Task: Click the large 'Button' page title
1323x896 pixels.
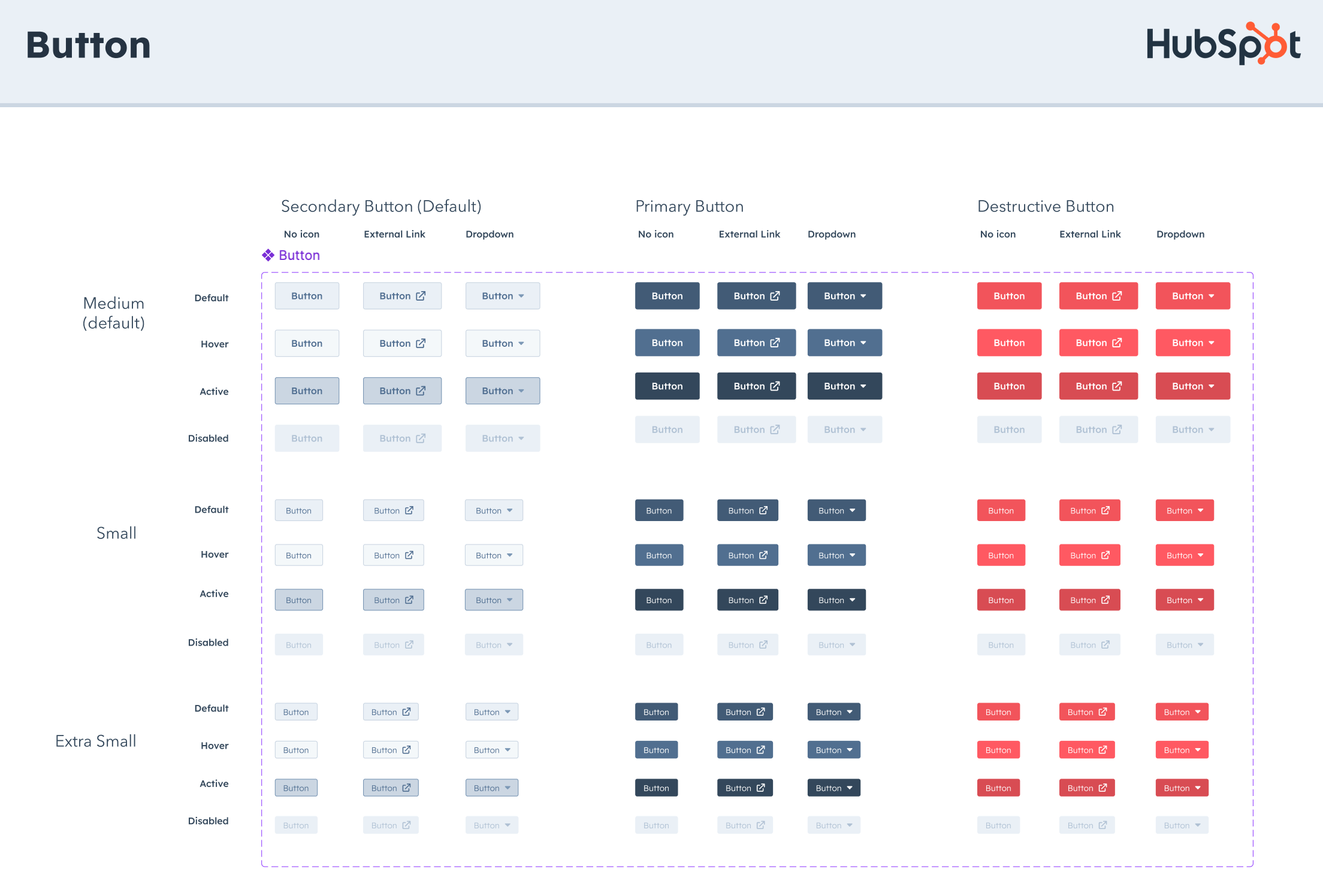Action: pyautogui.click(x=88, y=45)
